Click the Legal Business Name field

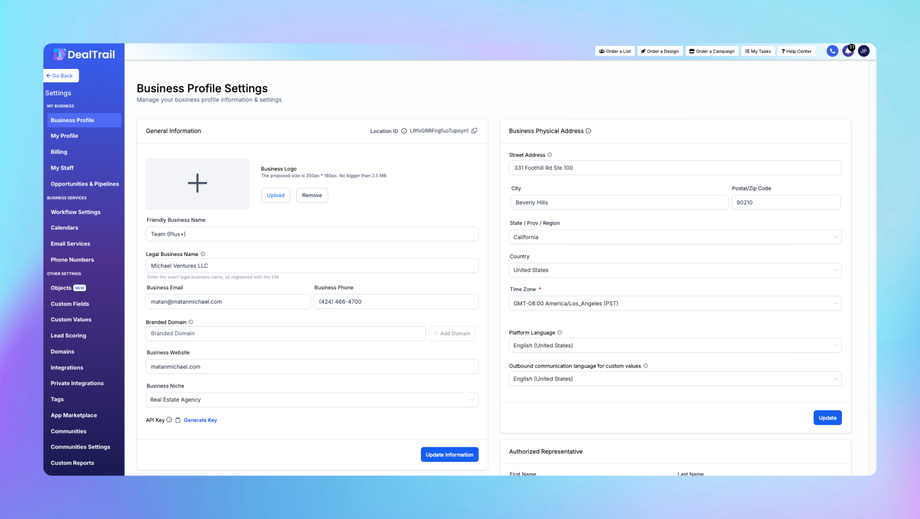(x=312, y=266)
